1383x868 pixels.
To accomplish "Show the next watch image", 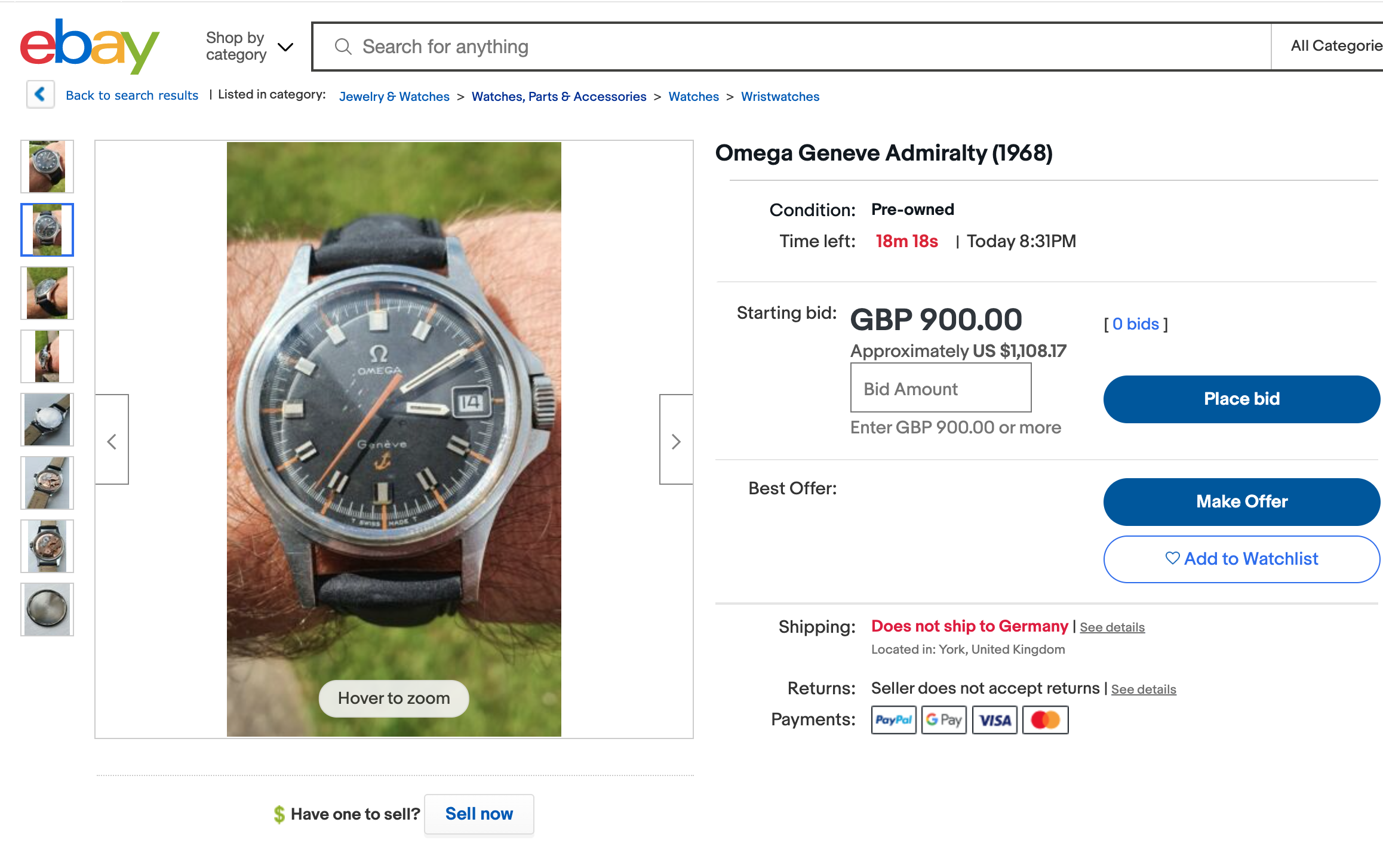I will click(x=676, y=441).
